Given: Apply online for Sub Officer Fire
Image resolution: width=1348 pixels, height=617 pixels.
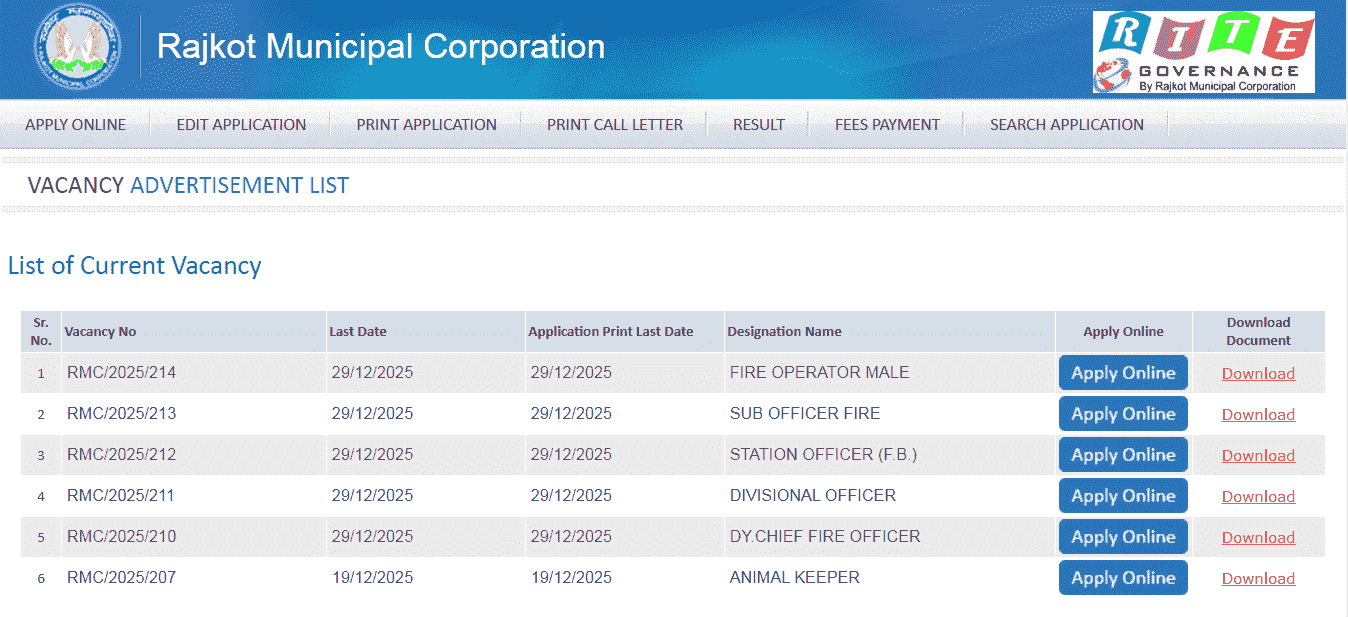Looking at the screenshot, I should 1123,414.
